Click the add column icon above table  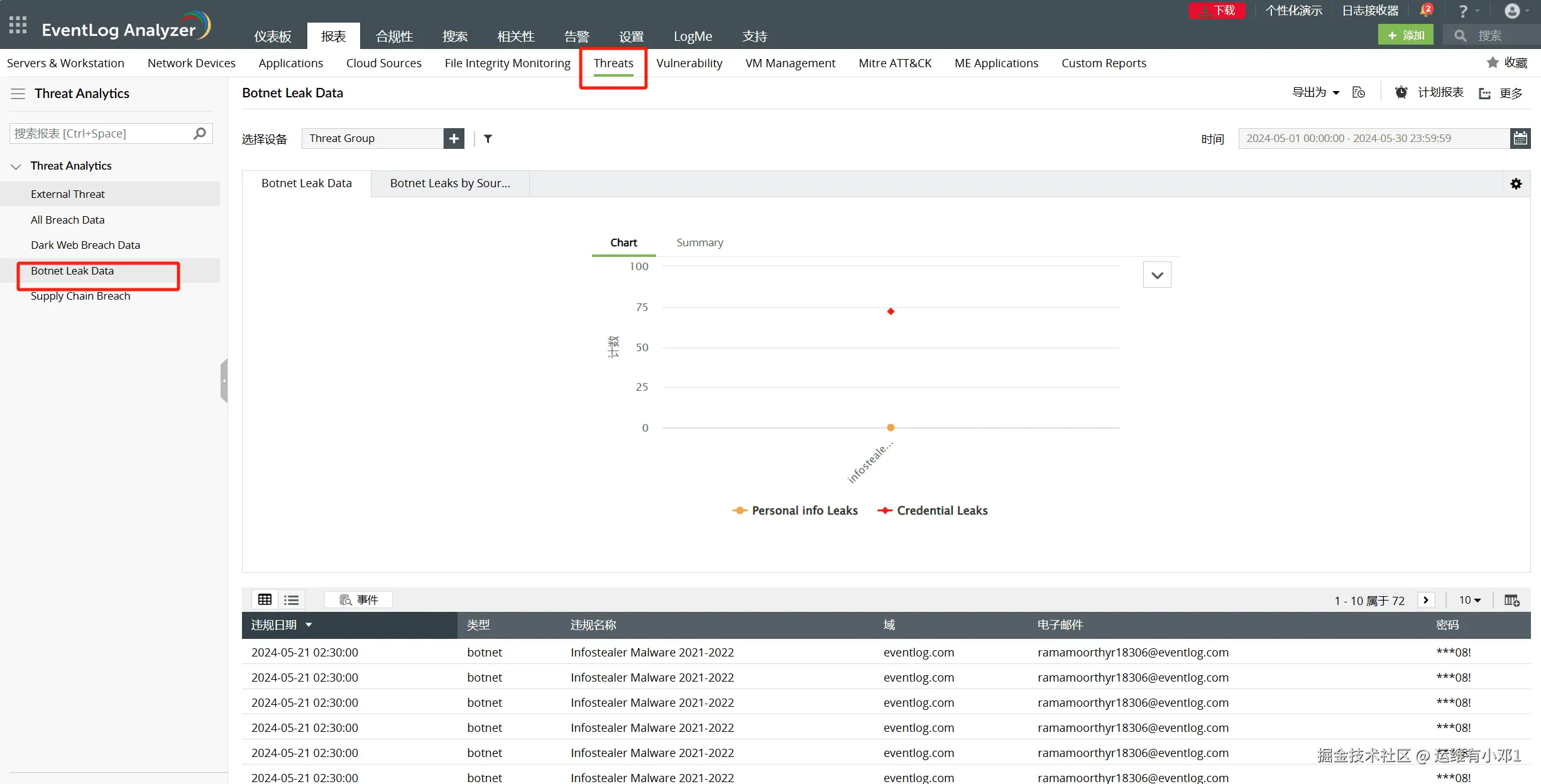[1511, 600]
